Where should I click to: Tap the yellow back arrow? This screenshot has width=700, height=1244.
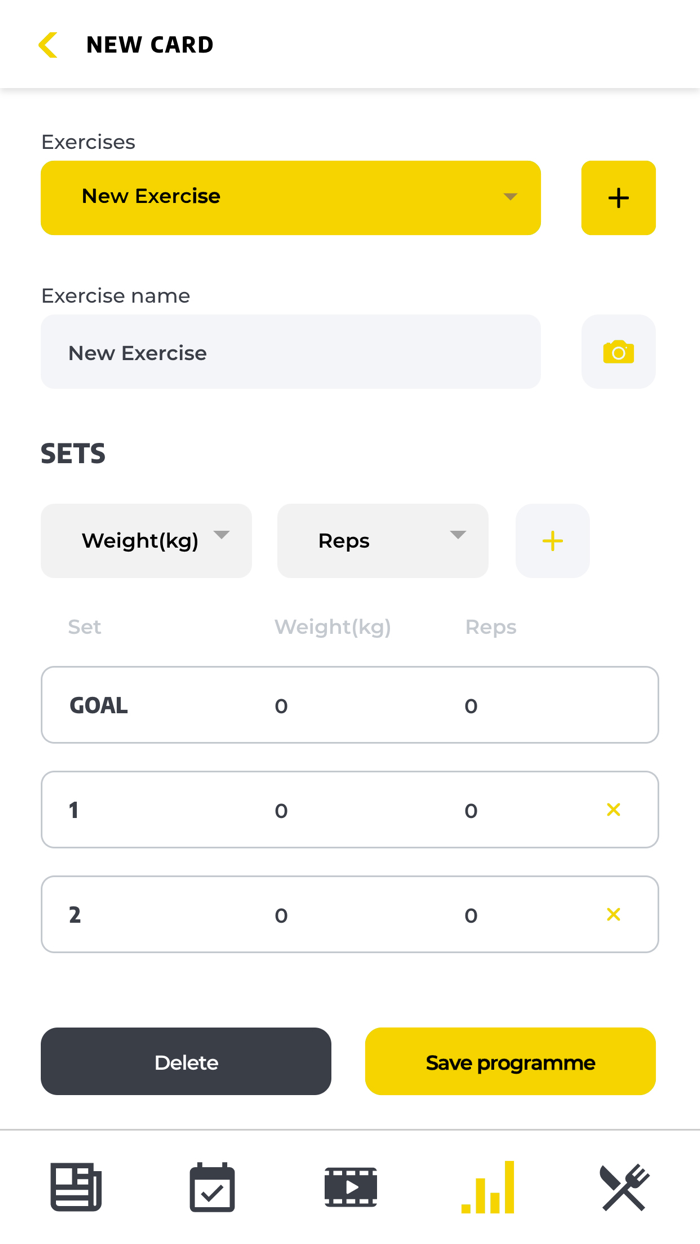point(47,44)
